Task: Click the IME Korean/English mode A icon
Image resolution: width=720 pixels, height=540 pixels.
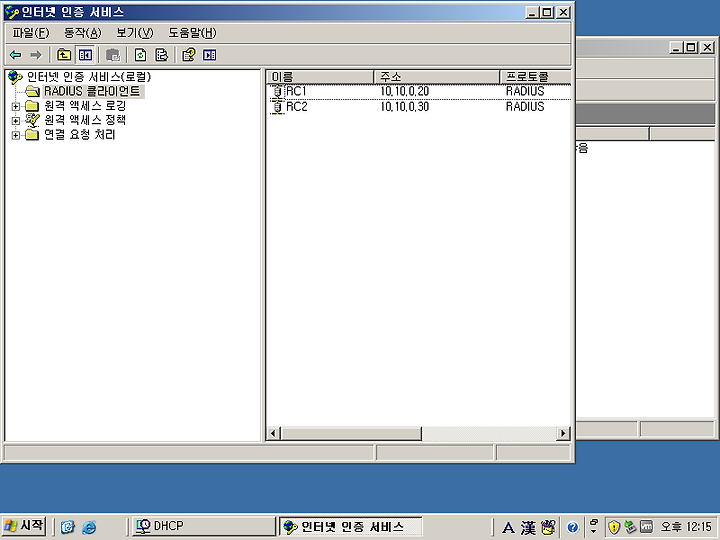Action: pos(508,528)
